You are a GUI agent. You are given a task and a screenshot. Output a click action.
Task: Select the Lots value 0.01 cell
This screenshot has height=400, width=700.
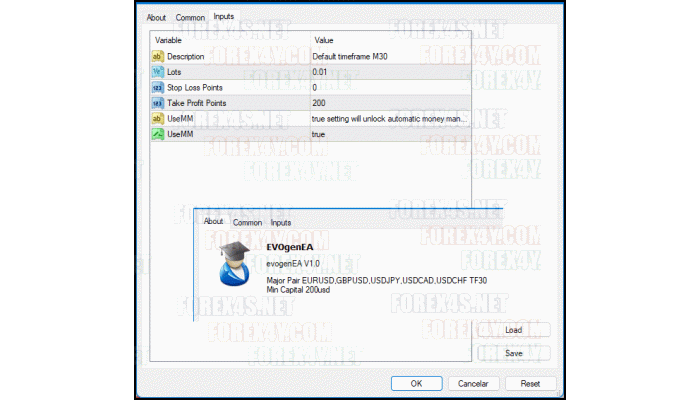(391, 72)
